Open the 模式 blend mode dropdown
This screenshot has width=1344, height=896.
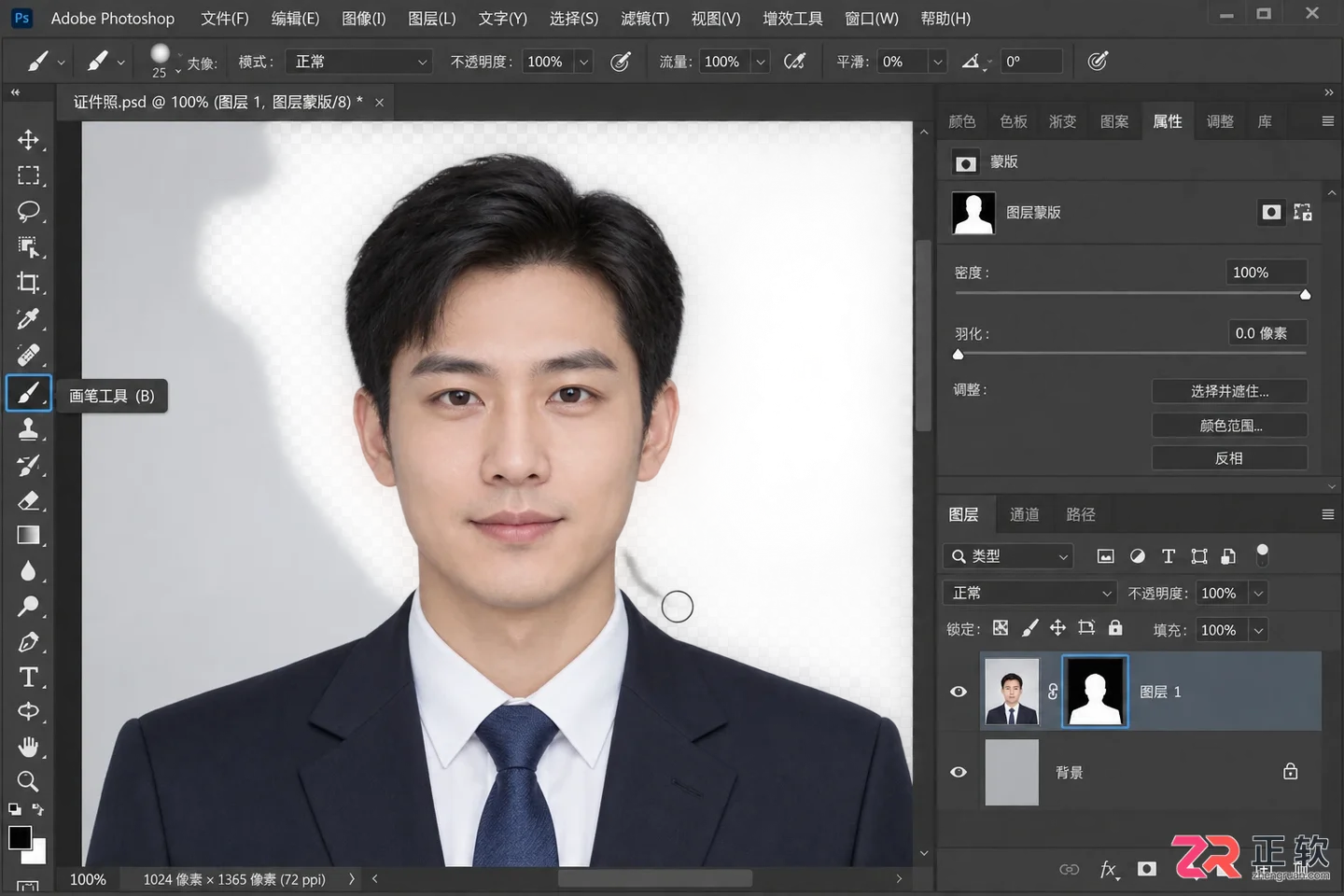(360, 62)
